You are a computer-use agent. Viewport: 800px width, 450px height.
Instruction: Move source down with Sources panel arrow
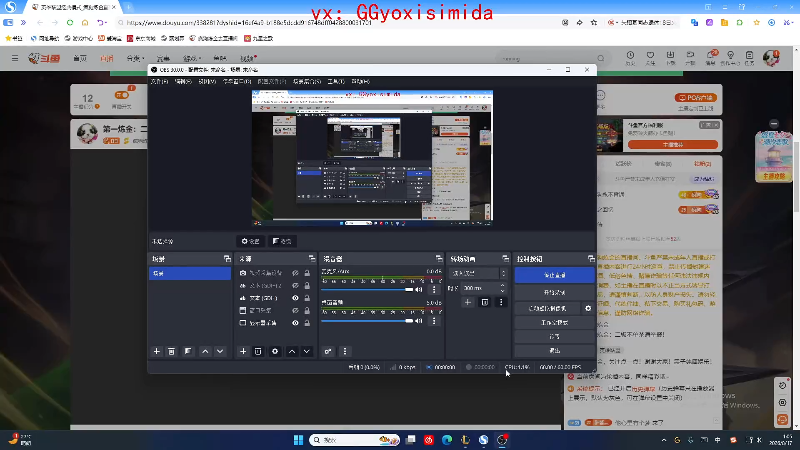[x=307, y=352]
